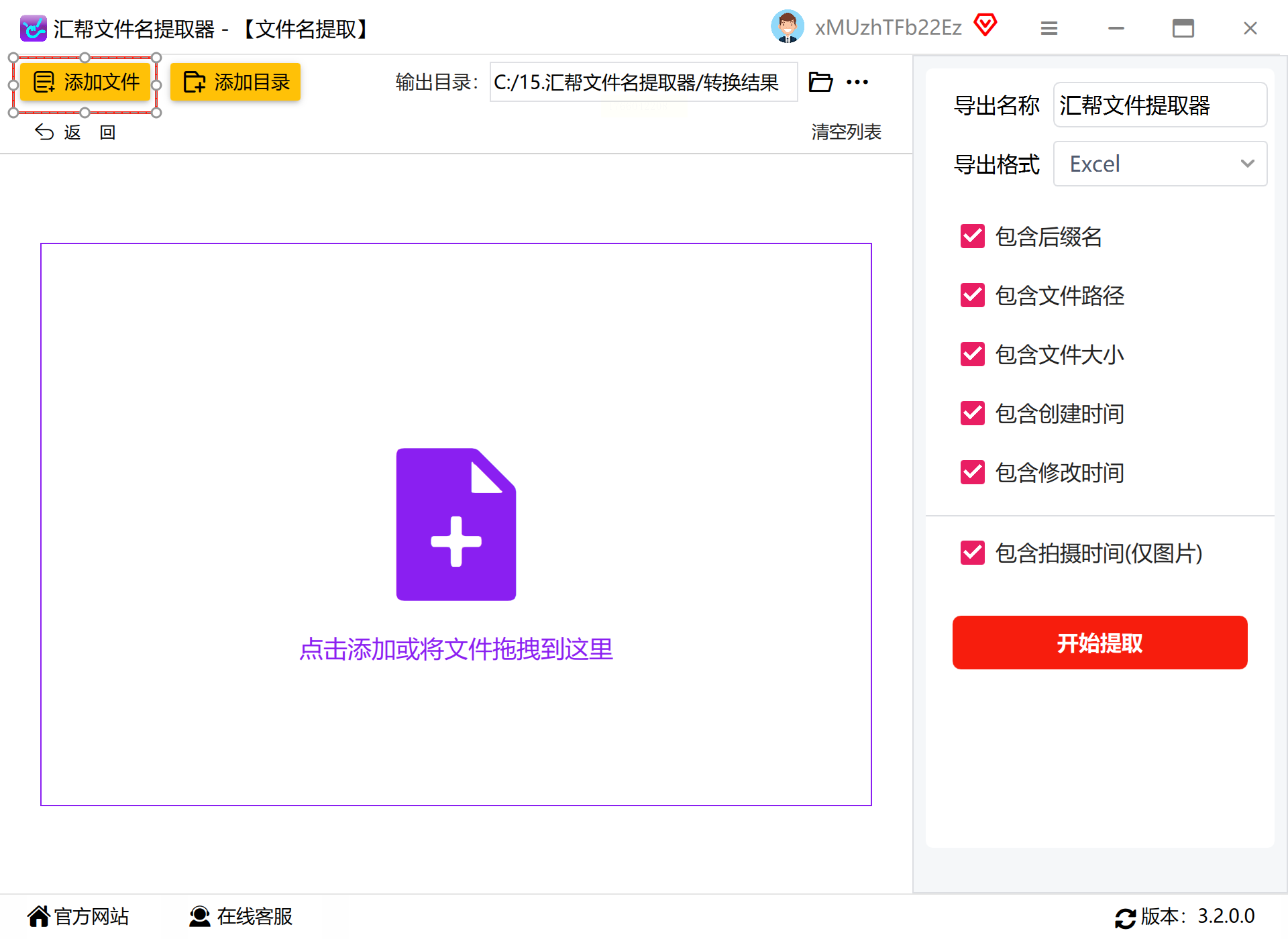Toggle the 包含文件路径 checkbox
The width and height of the screenshot is (1288, 939).
[x=972, y=295]
